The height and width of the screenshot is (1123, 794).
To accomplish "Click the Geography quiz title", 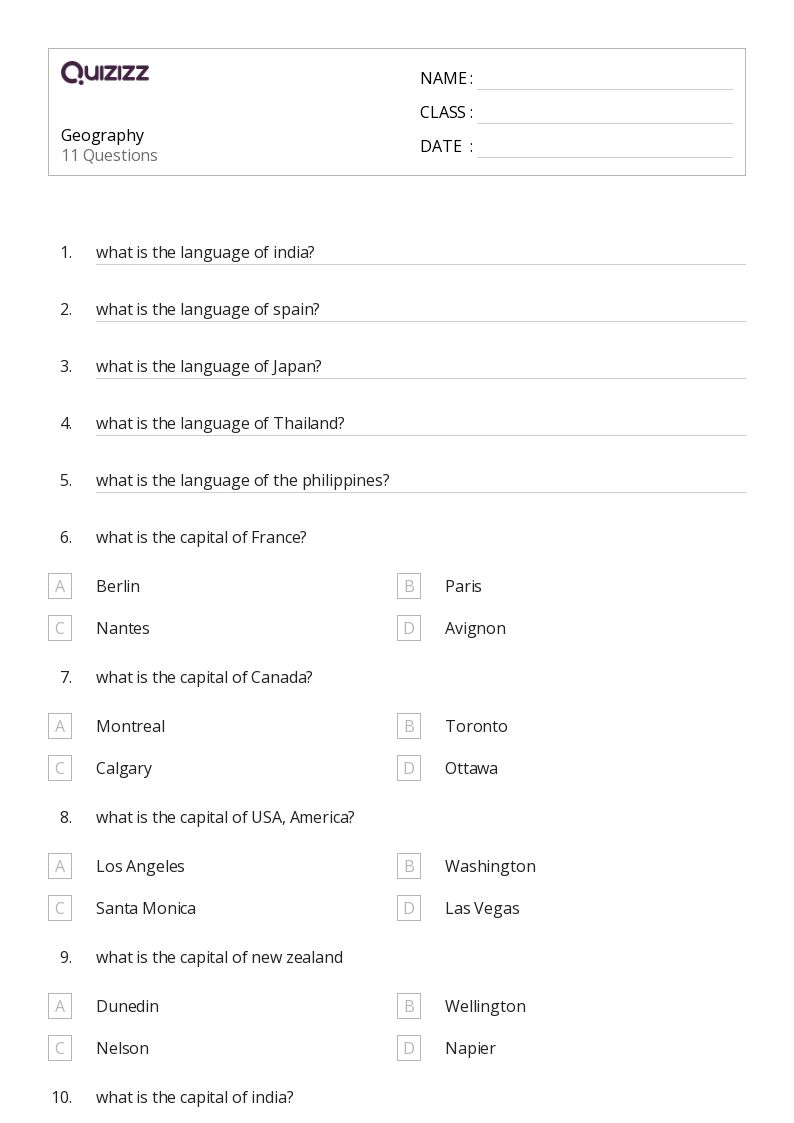I will [x=102, y=135].
